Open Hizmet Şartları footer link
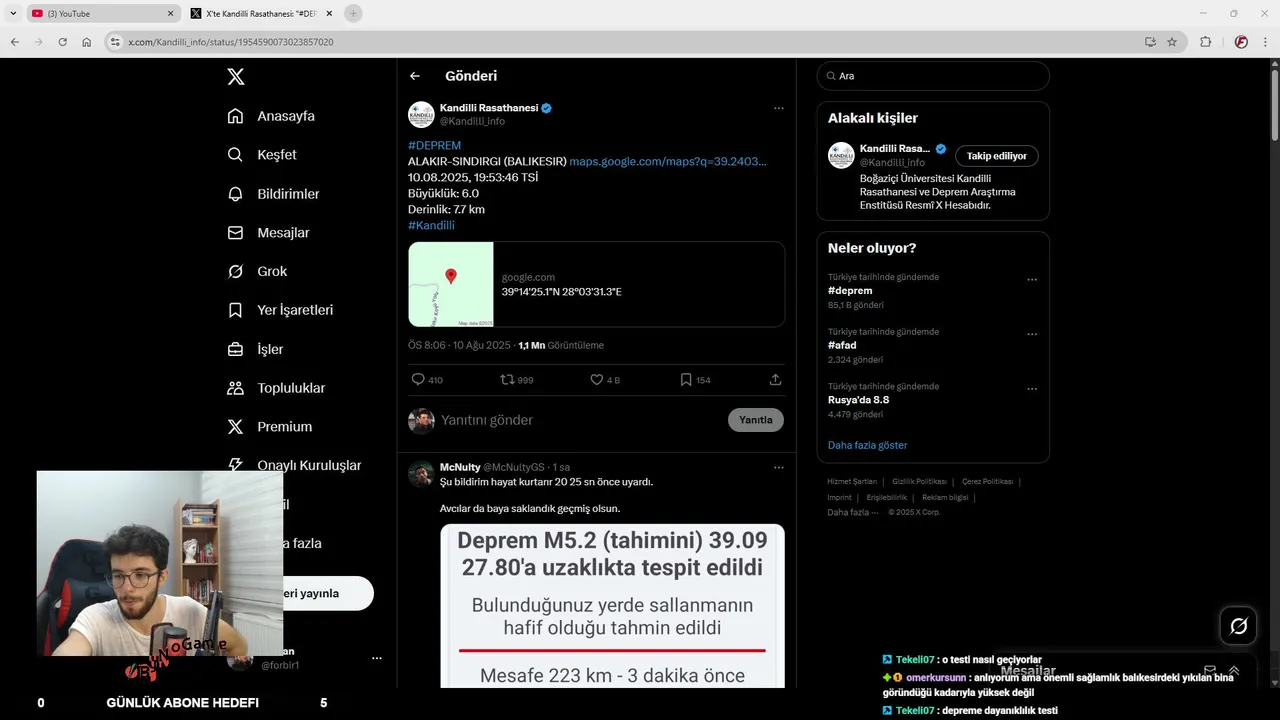Image resolution: width=1280 pixels, height=720 pixels. point(852,482)
